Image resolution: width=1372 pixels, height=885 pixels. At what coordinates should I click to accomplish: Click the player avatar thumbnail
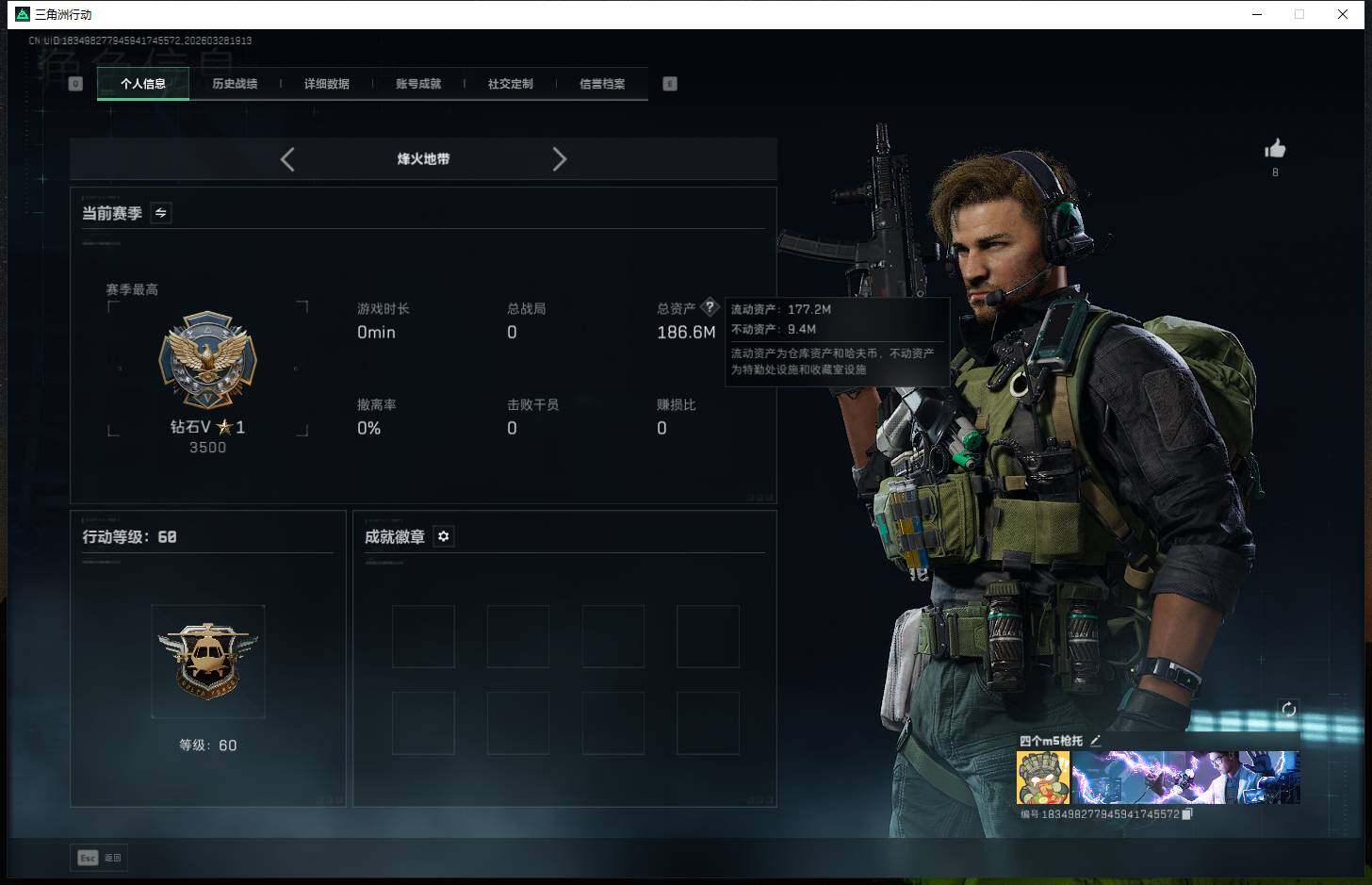coord(1043,778)
